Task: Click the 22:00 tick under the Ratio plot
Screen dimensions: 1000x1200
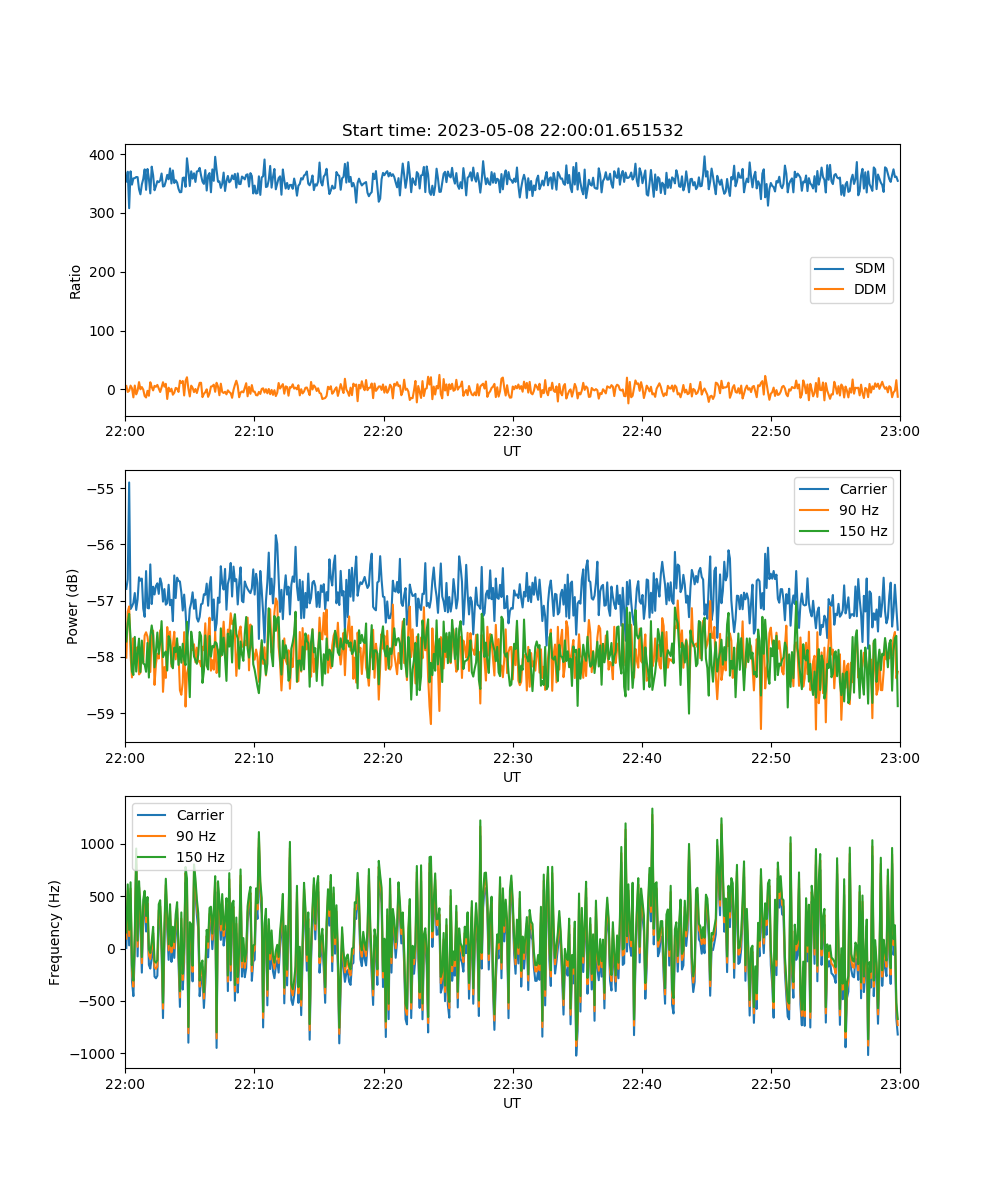Action: 125,431
